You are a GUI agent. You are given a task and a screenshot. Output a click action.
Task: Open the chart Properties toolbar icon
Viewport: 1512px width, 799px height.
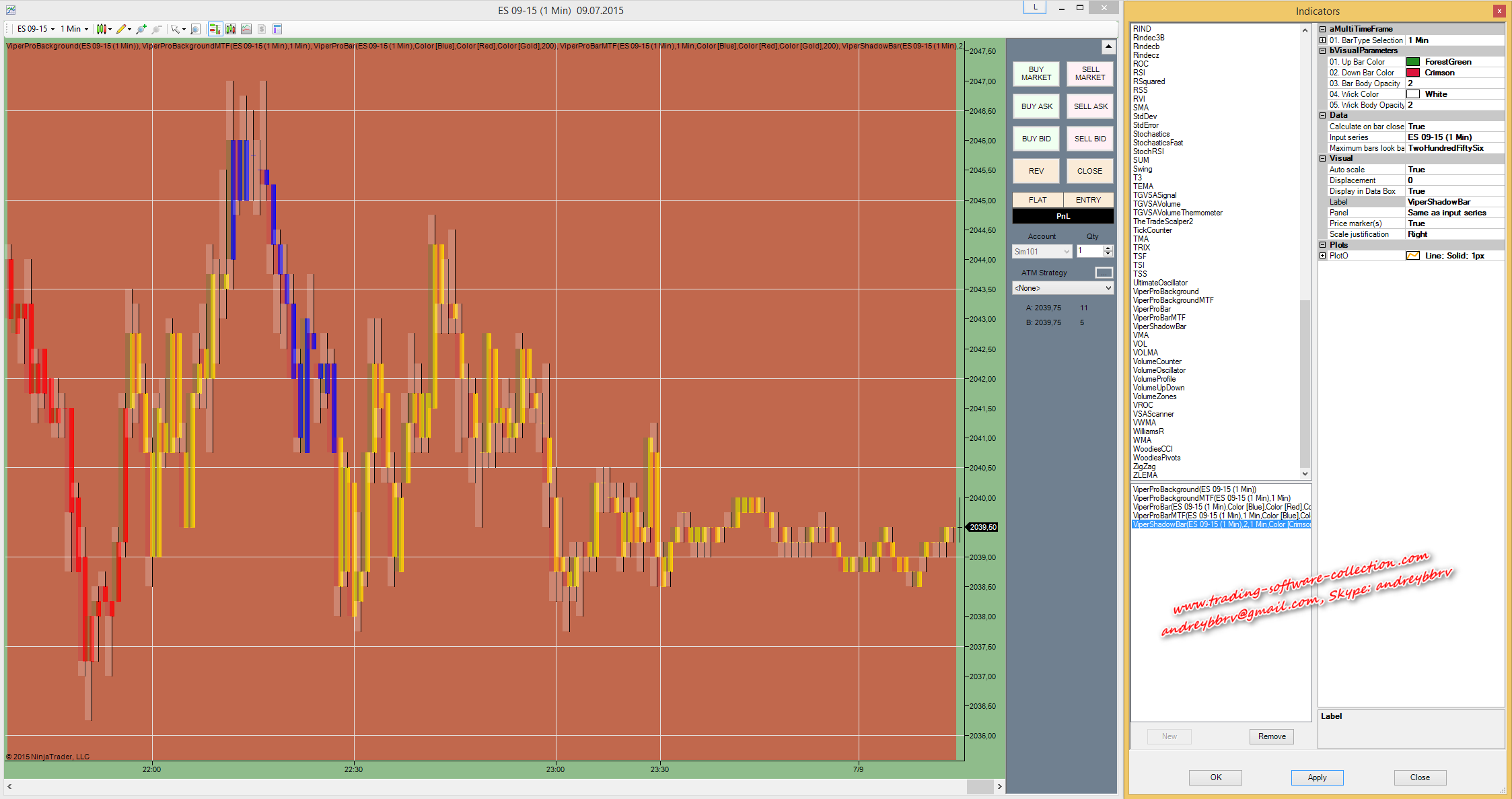277,29
